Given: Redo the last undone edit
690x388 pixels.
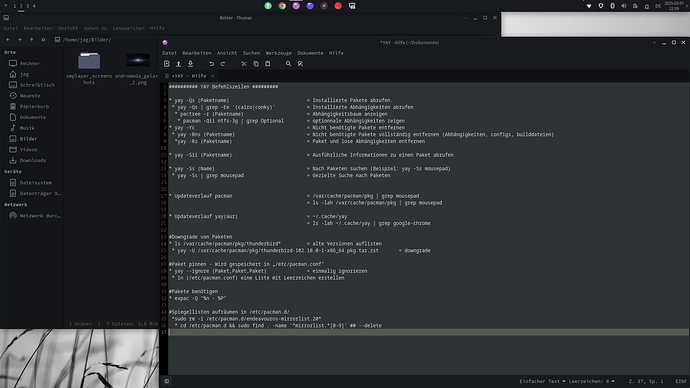Looking at the screenshot, I should 223,64.
